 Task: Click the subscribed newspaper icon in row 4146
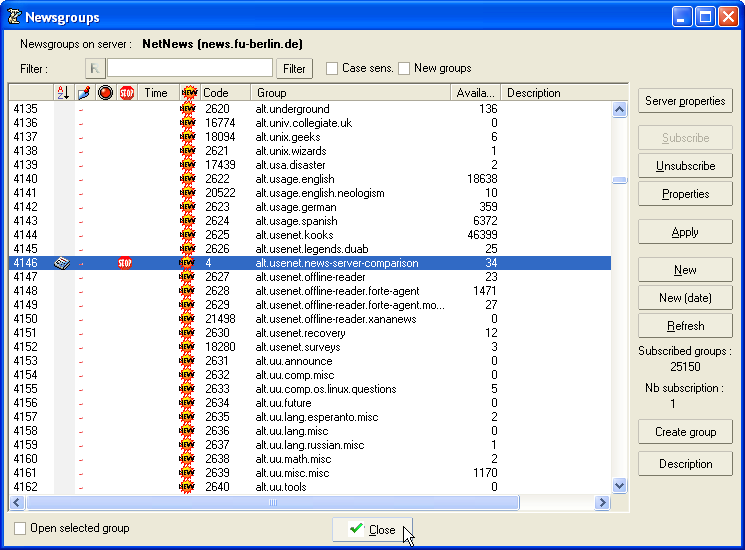click(x=62, y=263)
